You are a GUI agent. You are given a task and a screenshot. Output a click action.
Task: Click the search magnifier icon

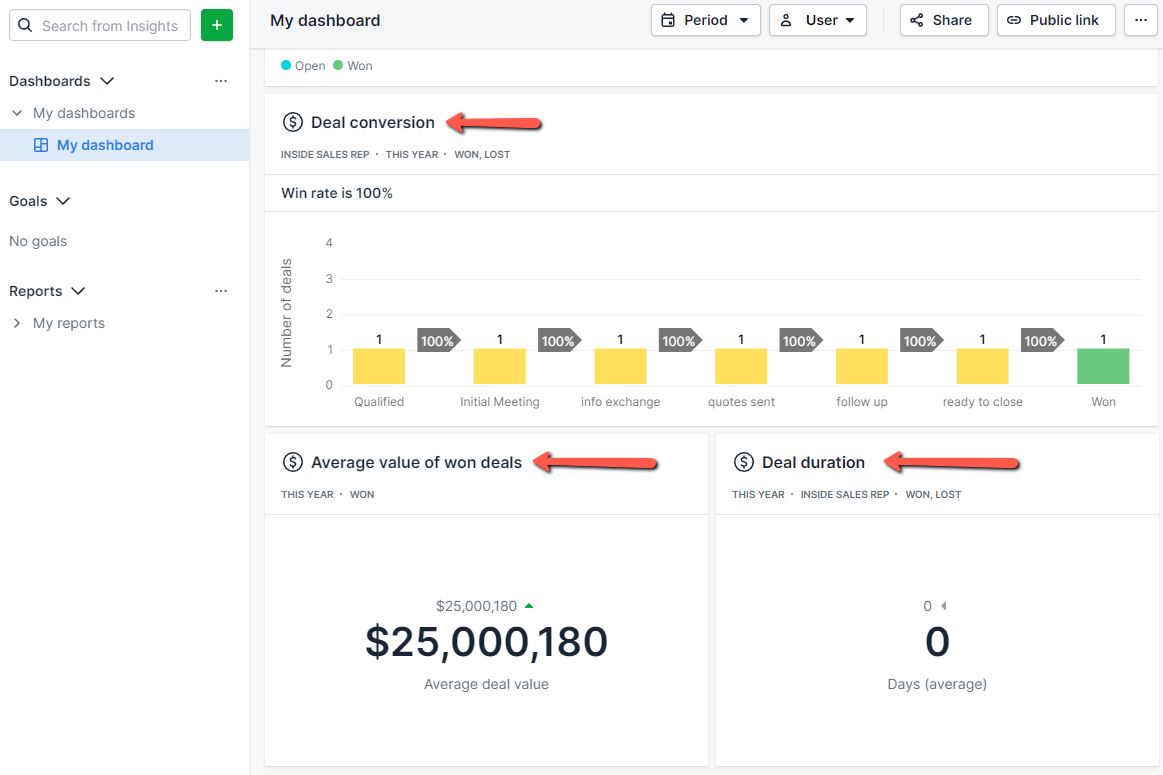(x=25, y=25)
